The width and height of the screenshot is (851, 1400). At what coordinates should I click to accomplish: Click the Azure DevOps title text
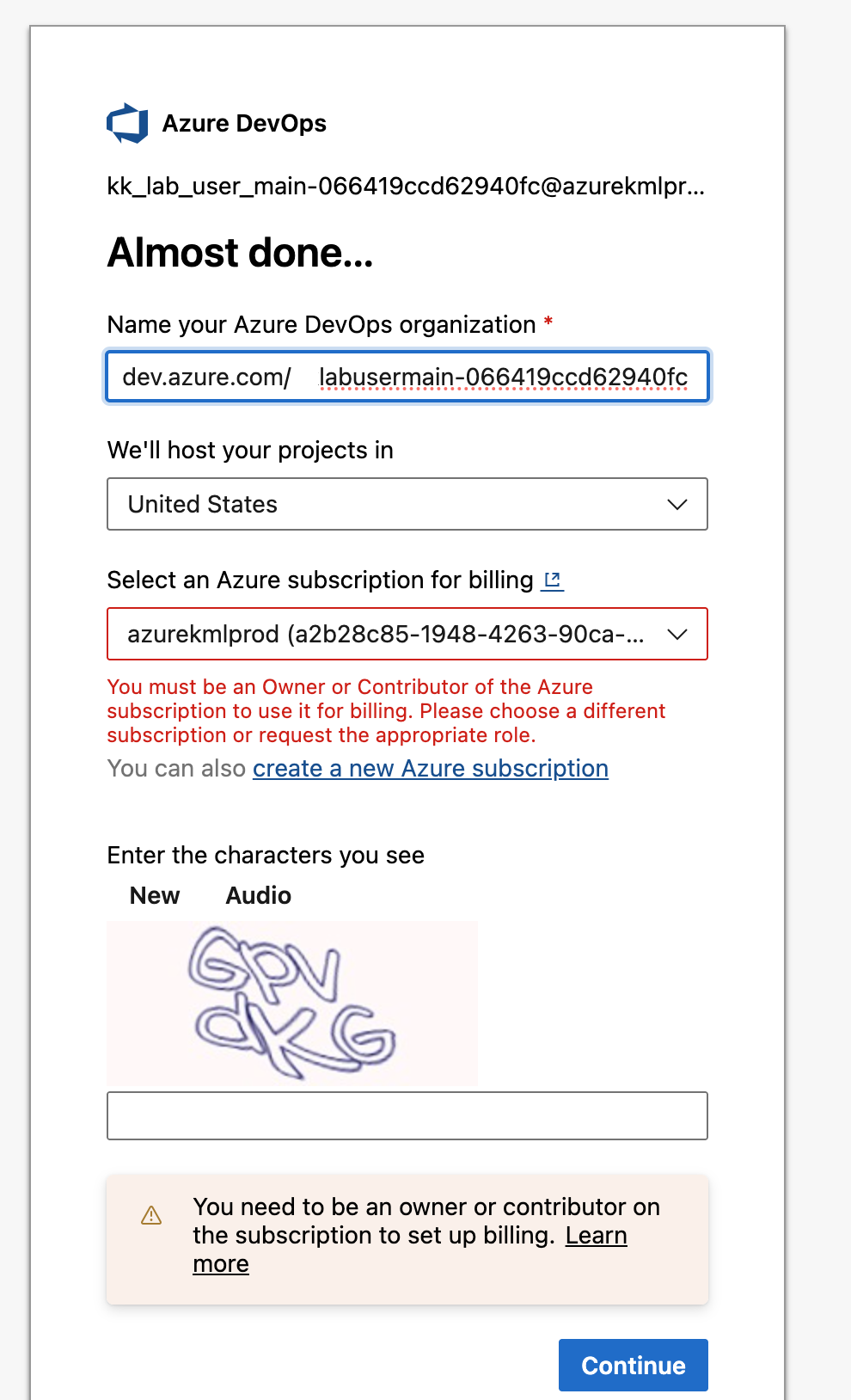[244, 123]
